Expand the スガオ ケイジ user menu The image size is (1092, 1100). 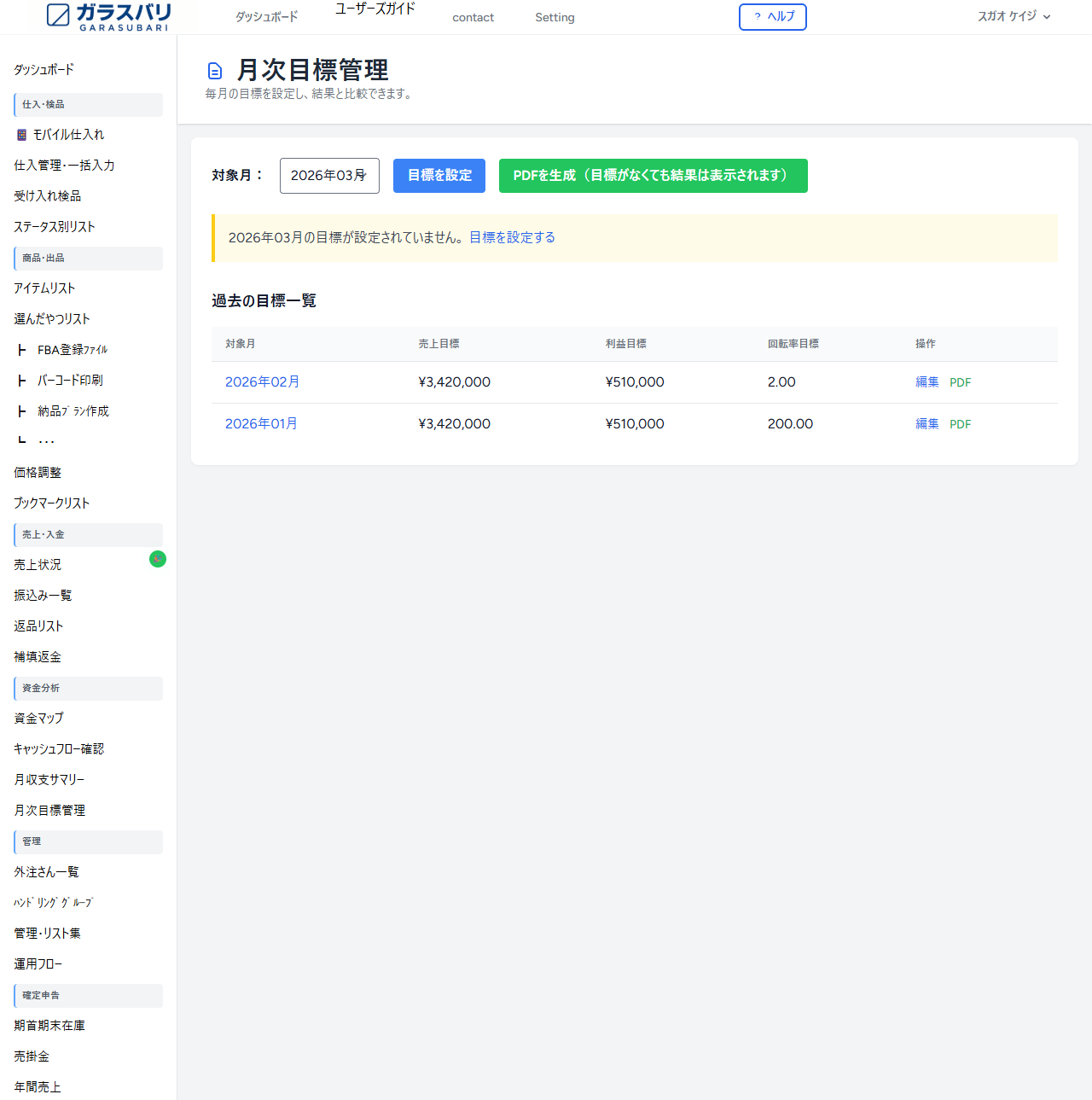pos(1014,16)
